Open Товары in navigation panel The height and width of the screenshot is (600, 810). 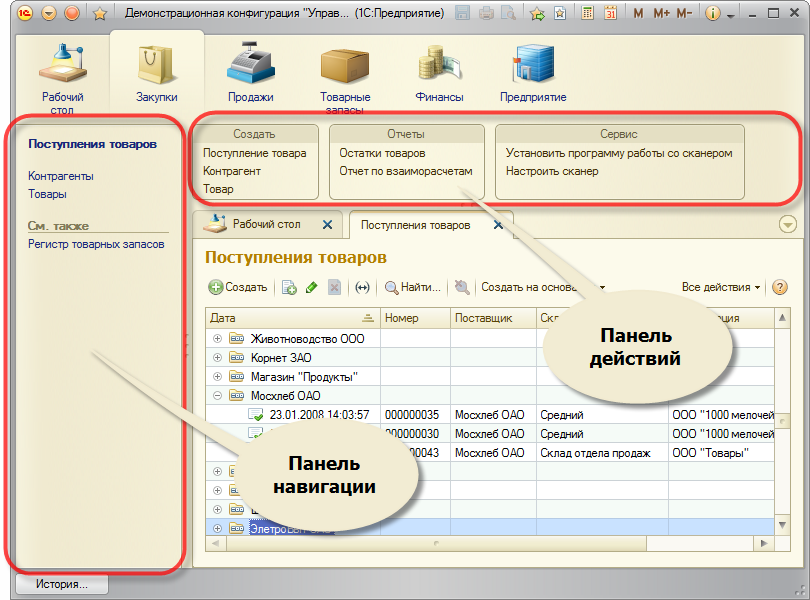coord(48,194)
